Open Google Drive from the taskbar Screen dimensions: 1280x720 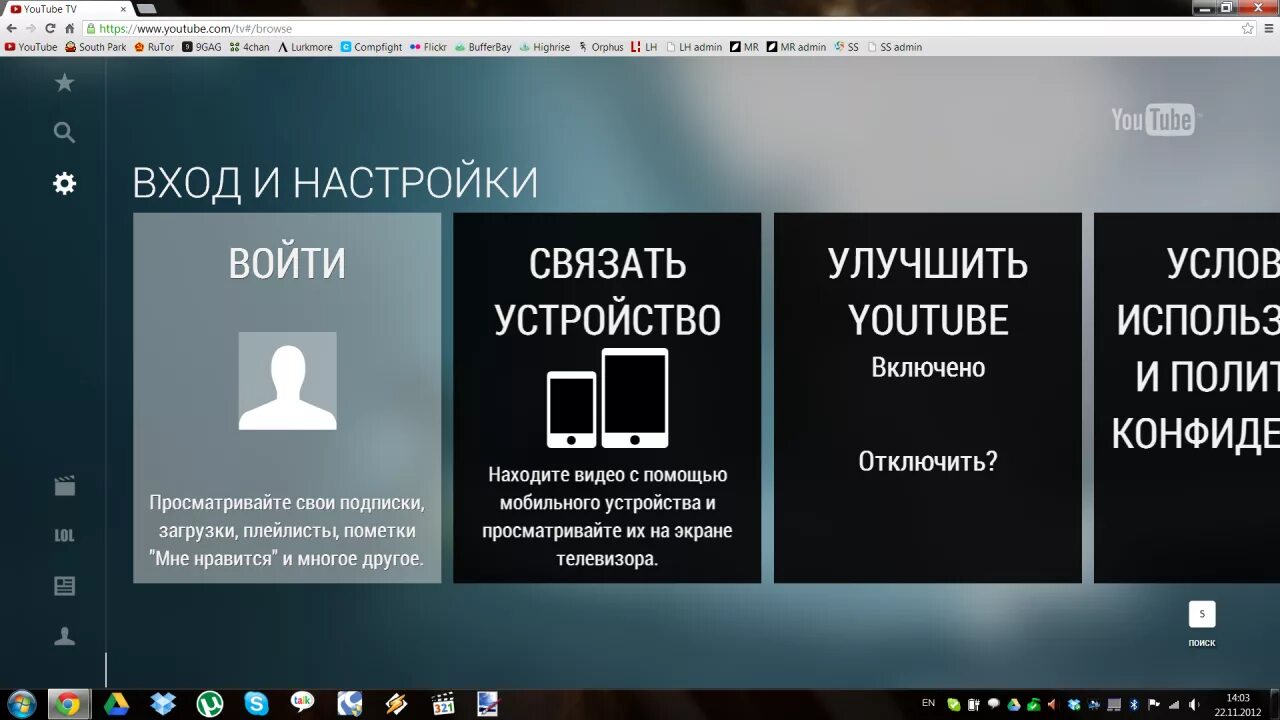click(116, 704)
